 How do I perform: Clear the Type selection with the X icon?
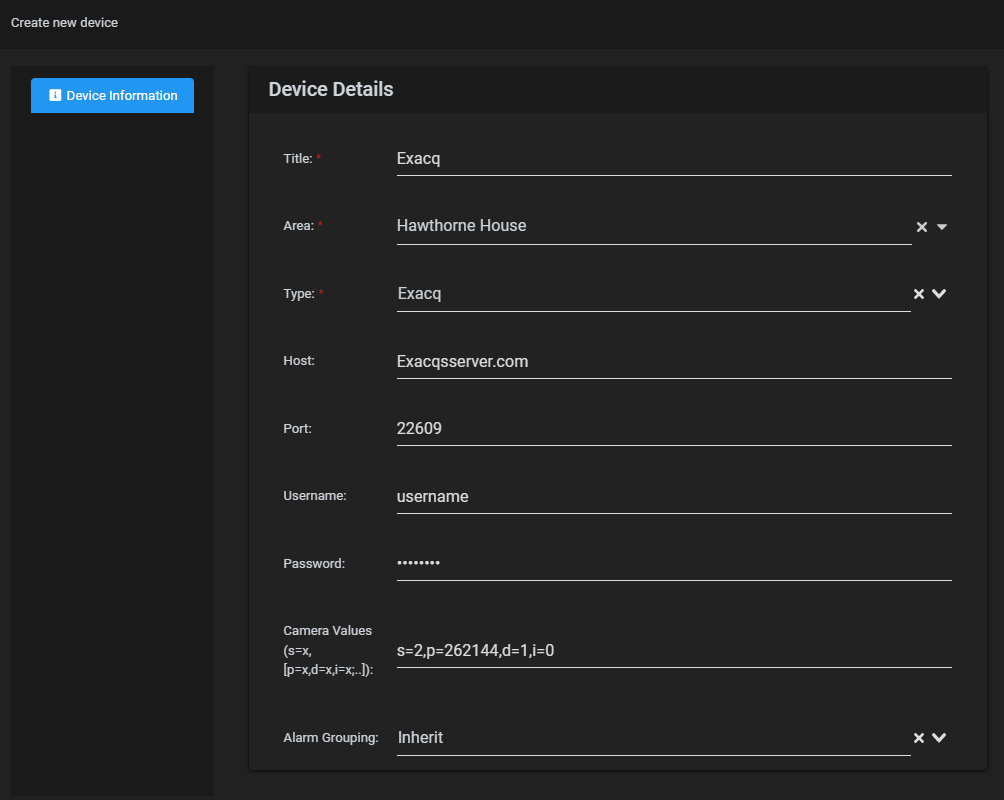(x=918, y=293)
